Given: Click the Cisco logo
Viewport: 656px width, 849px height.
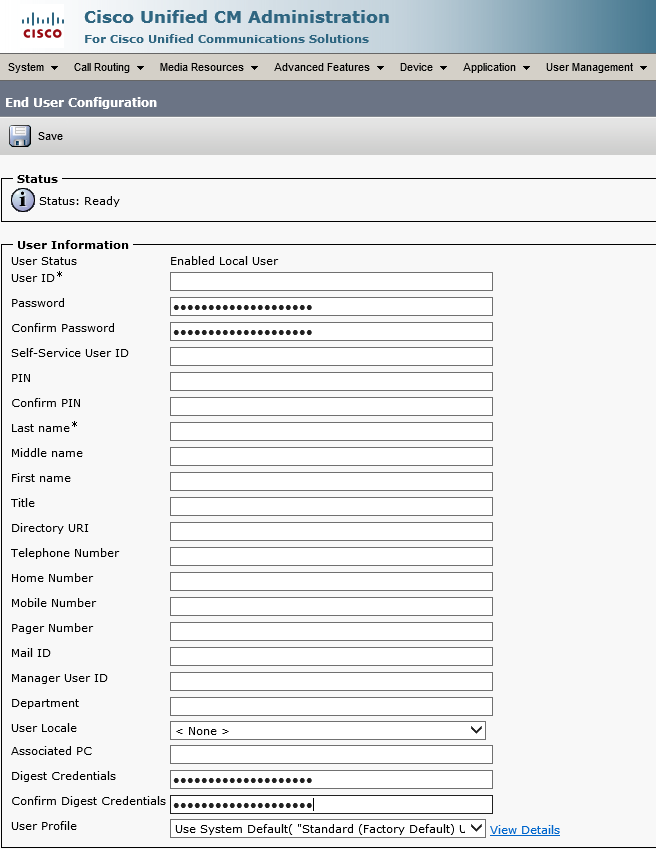Looking at the screenshot, I should pyautogui.click(x=42, y=26).
